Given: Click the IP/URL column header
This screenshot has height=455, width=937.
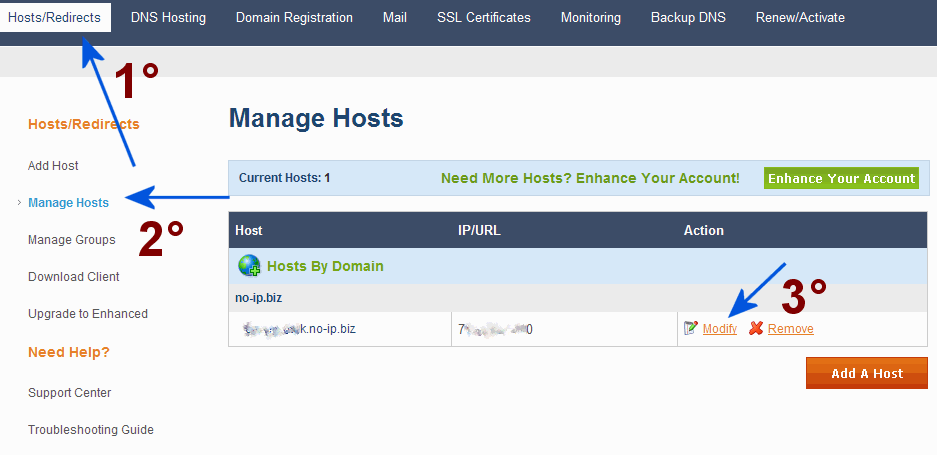Looking at the screenshot, I should [479, 230].
